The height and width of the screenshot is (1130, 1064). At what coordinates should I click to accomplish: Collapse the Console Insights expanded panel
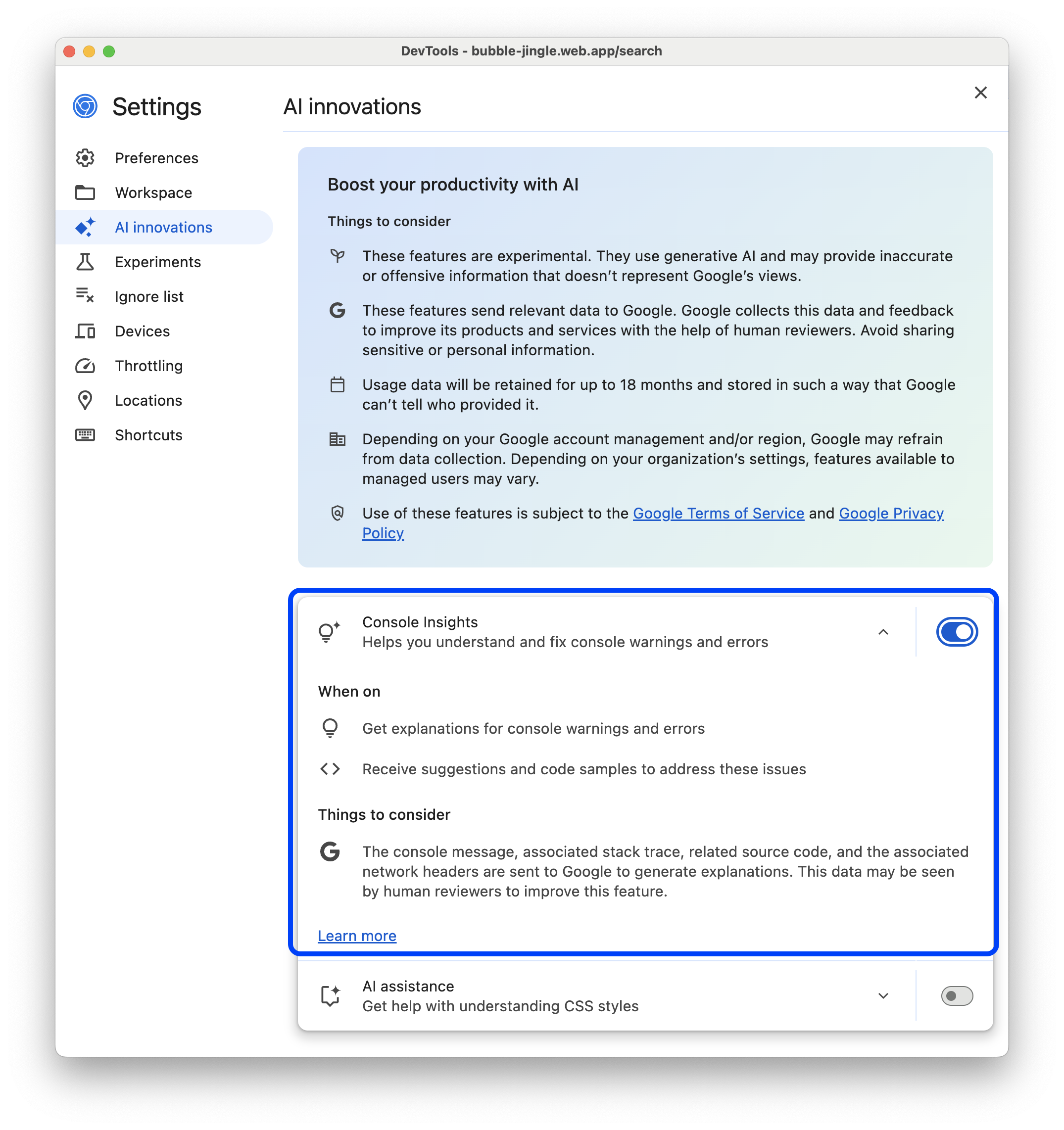tap(884, 632)
